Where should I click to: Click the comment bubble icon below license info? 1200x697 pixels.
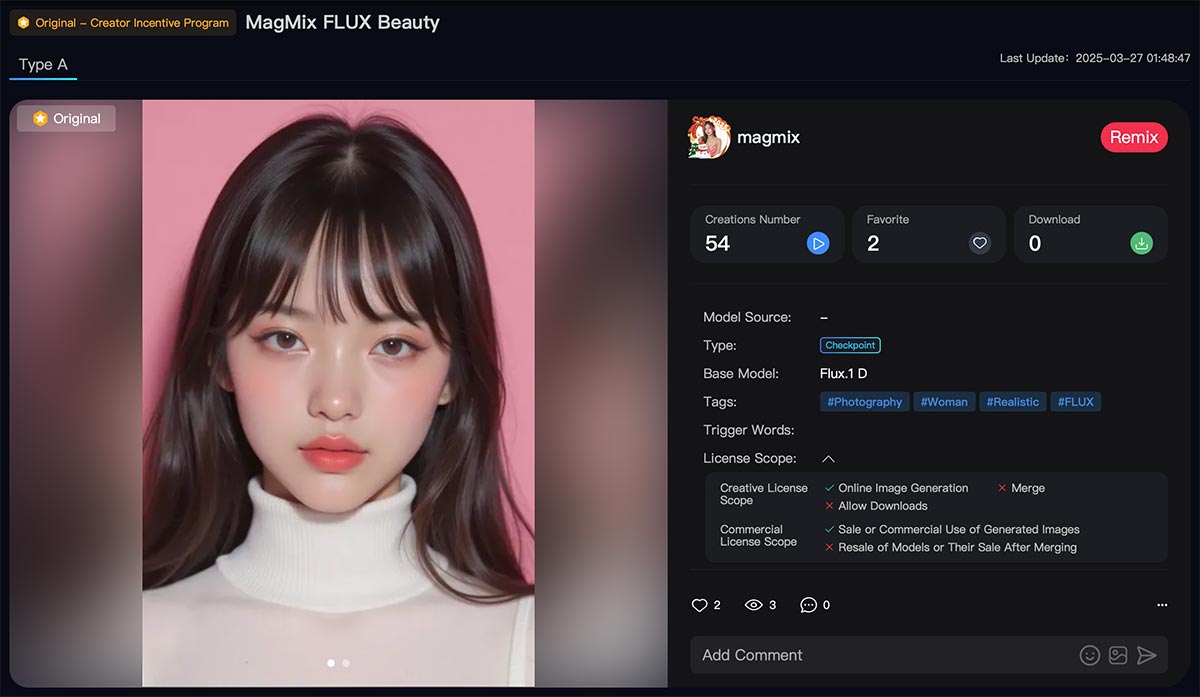click(808, 604)
